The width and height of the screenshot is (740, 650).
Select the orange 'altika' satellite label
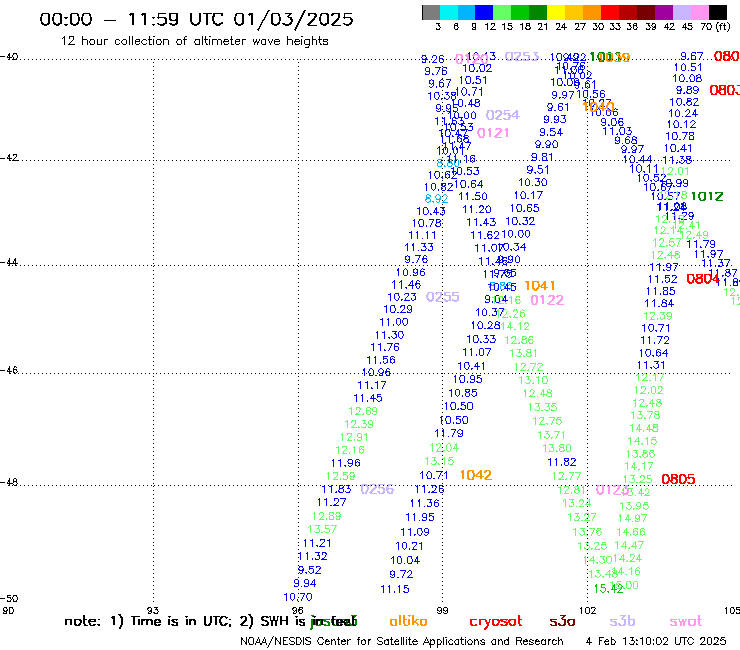pyautogui.click(x=408, y=621)
